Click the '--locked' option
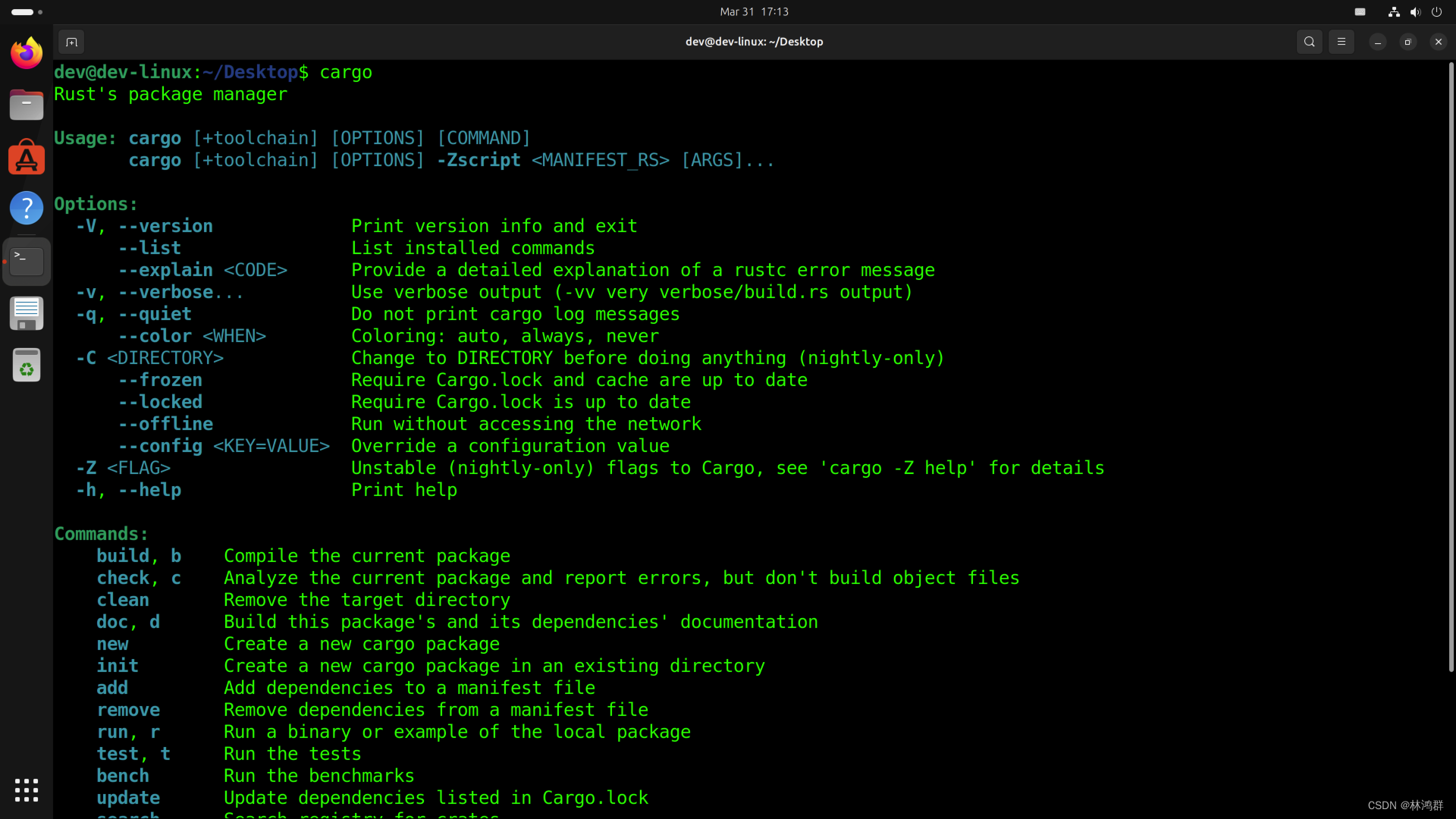 tap(160, 402)
